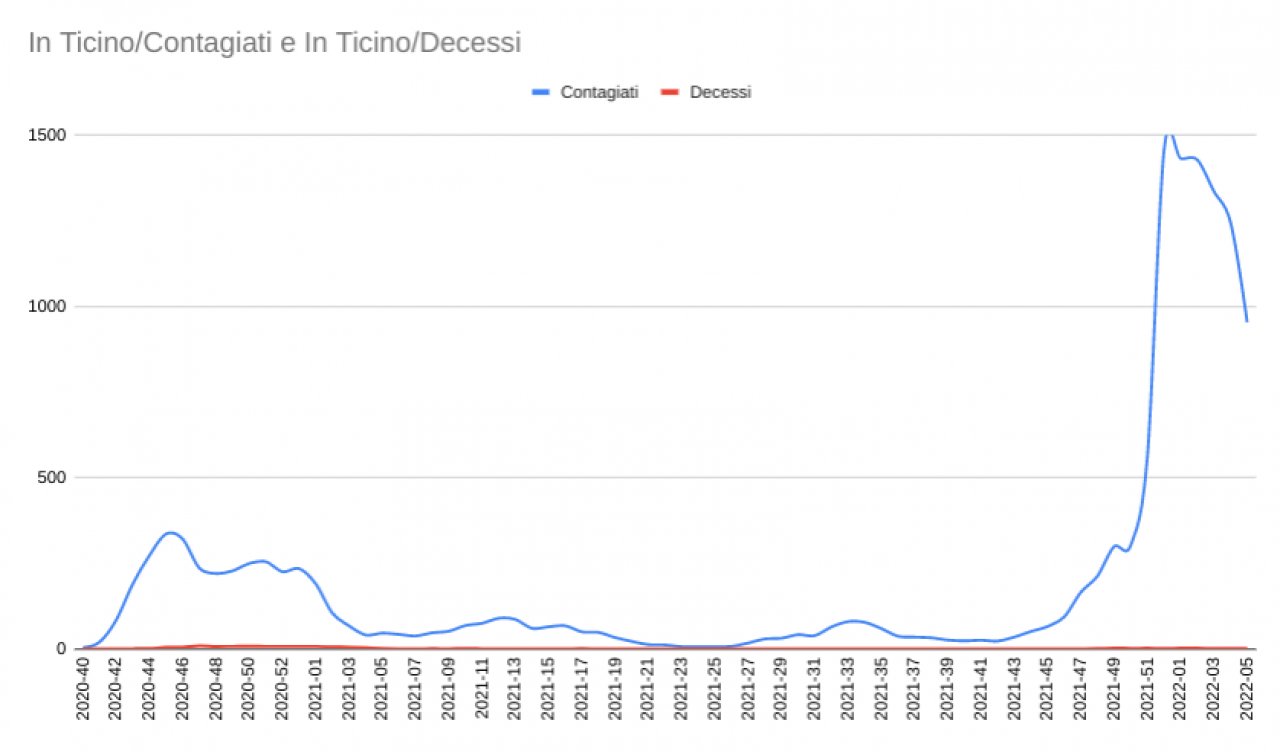Select the Contagiati legend label
Image resolution: width=1280 pixels, height=752 pixels.
coord(599,92)
